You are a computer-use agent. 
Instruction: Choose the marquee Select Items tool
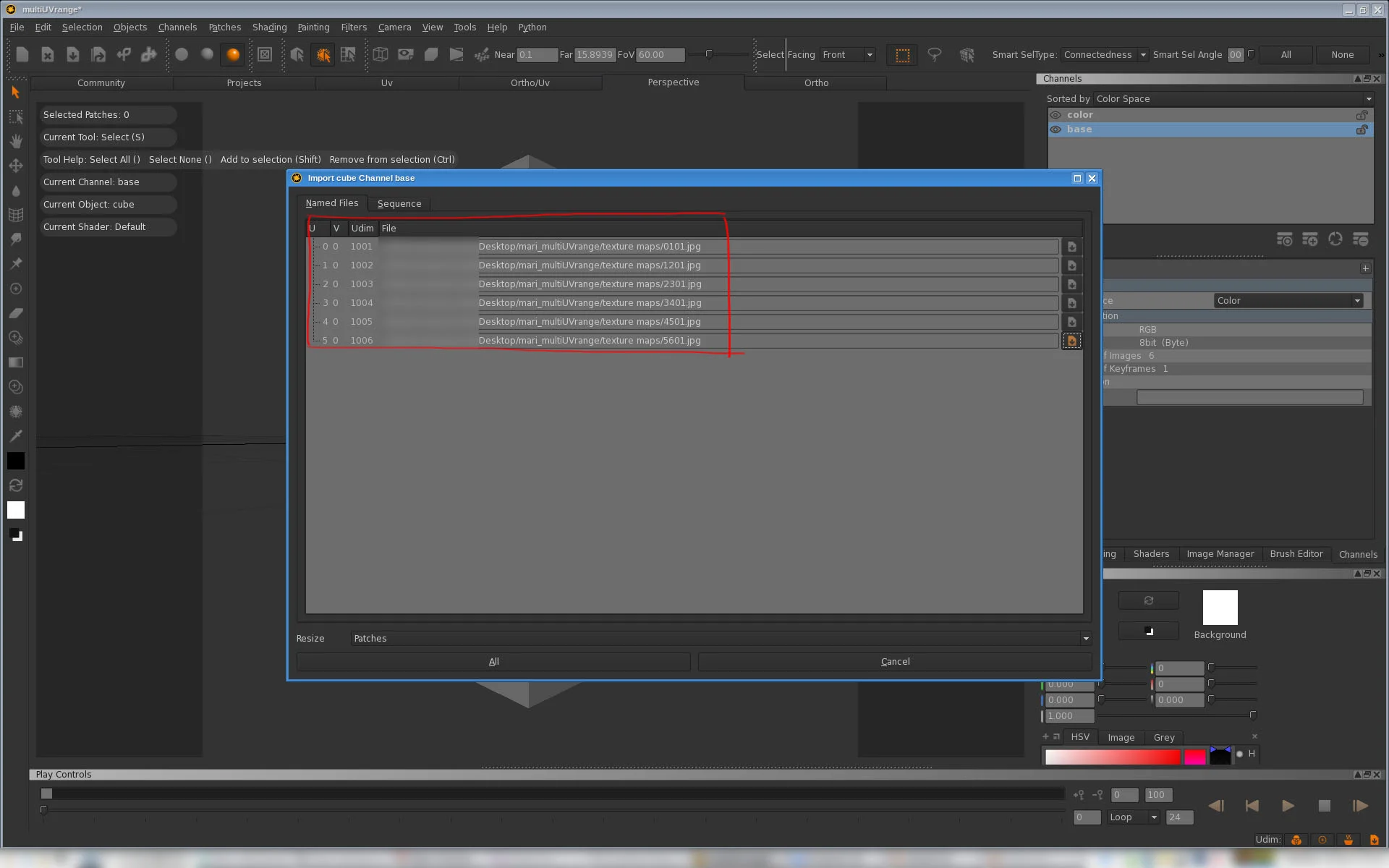tap(15, 116)
